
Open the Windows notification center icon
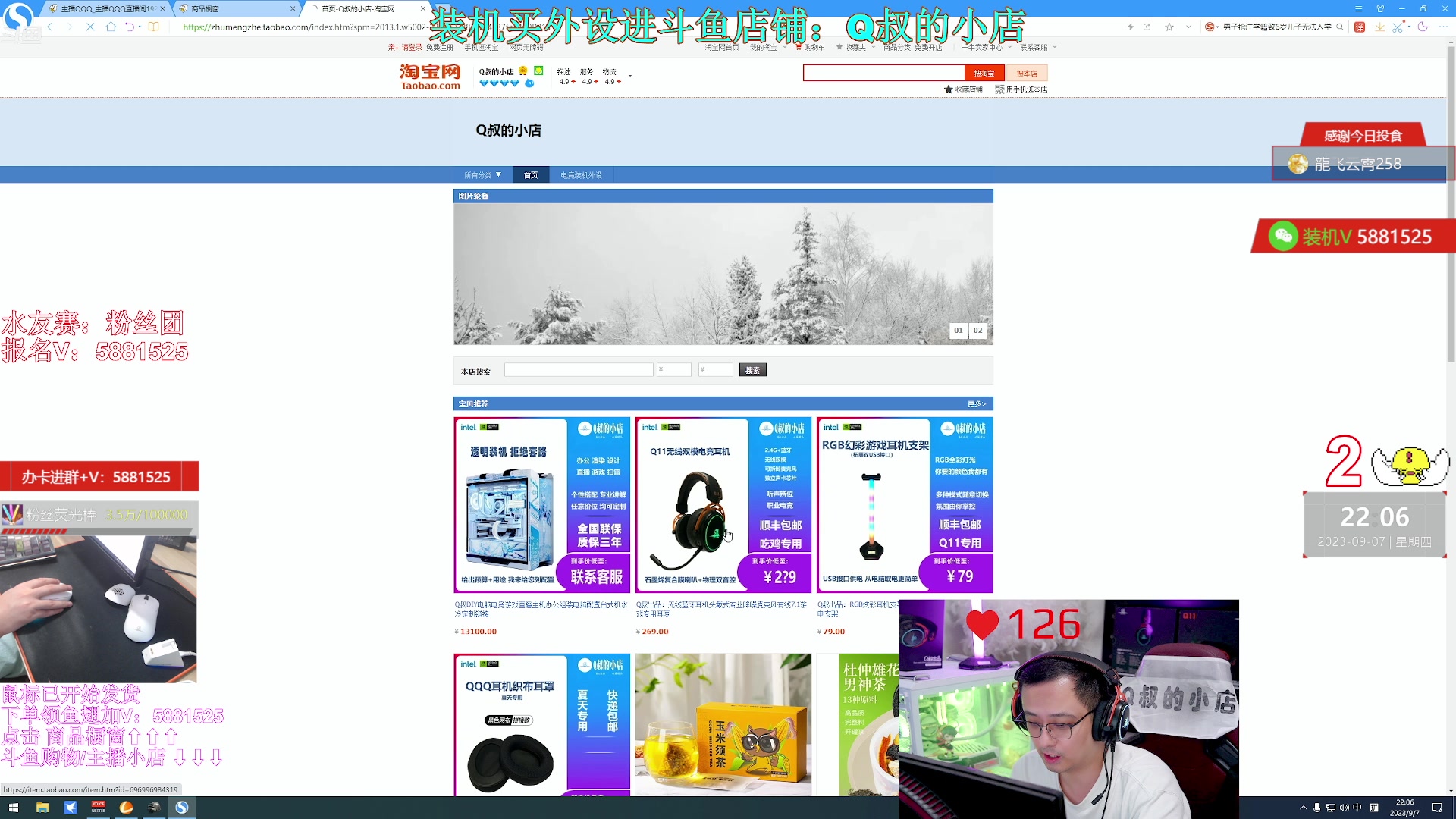1437,808
